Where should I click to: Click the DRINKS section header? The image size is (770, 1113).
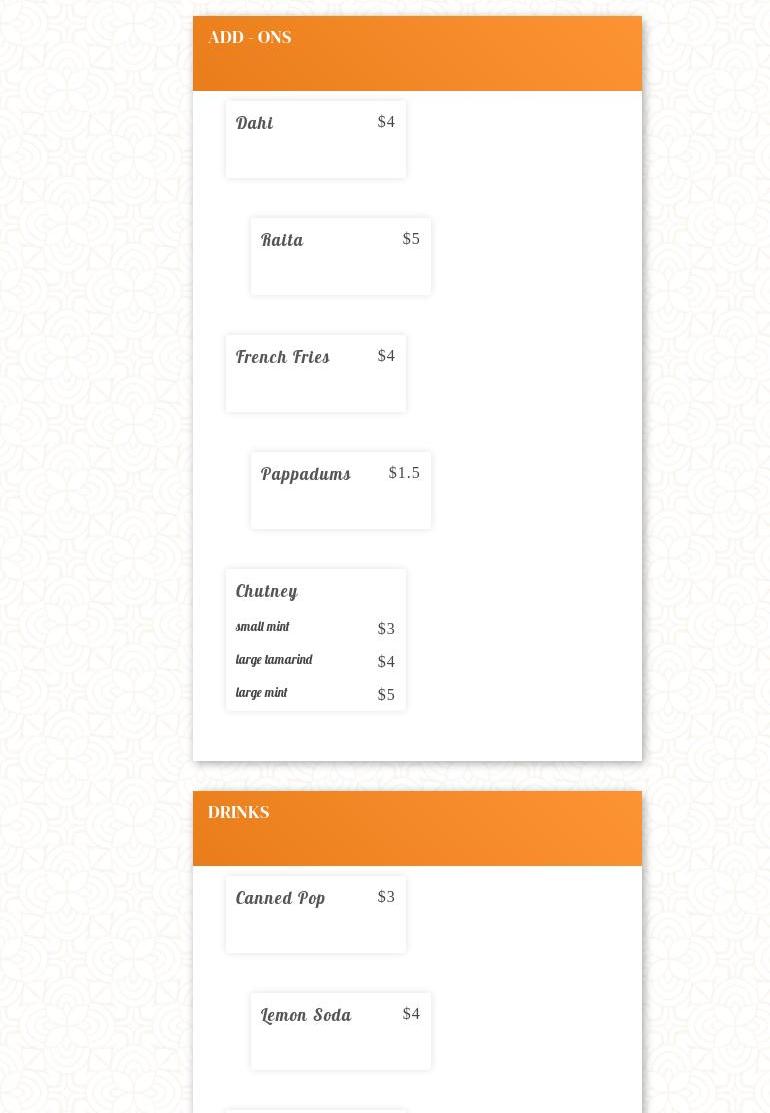[x=238, y=813]
